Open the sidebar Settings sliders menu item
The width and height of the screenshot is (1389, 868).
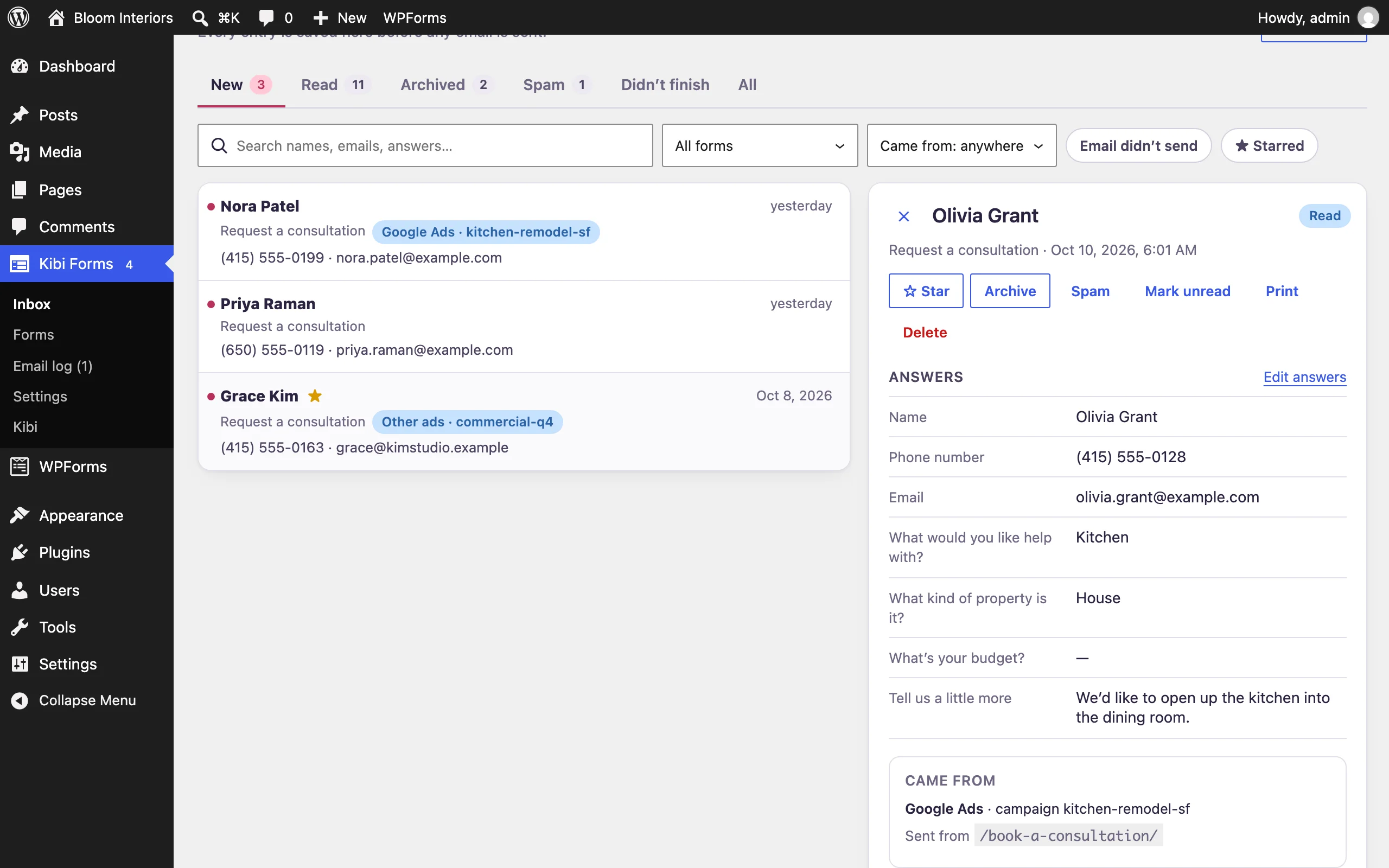[87, 663]
